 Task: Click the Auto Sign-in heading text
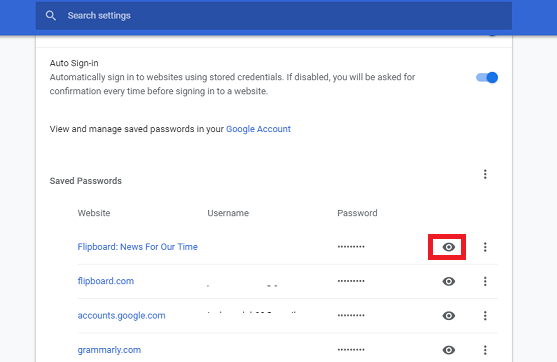pos(74,63)
